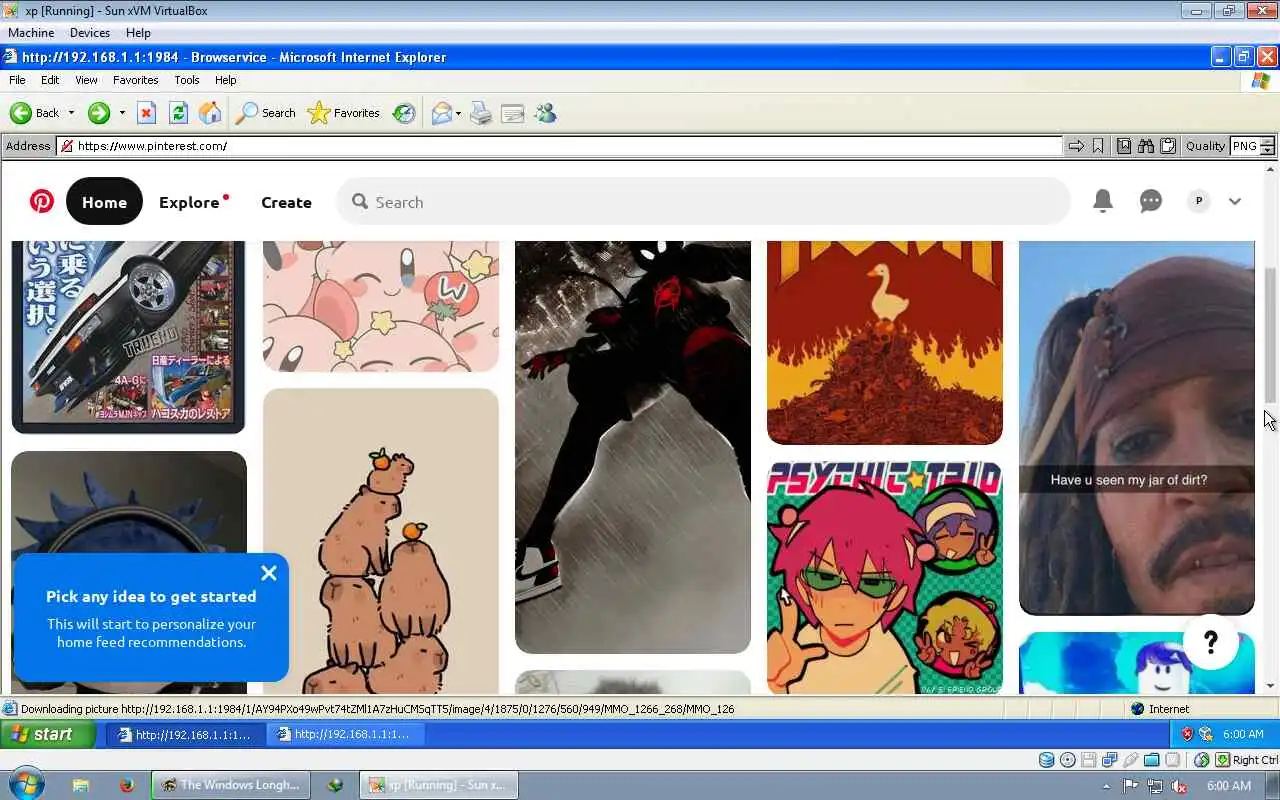
Task: Open the host taskbar folder icon
Action: pos(80,785)
